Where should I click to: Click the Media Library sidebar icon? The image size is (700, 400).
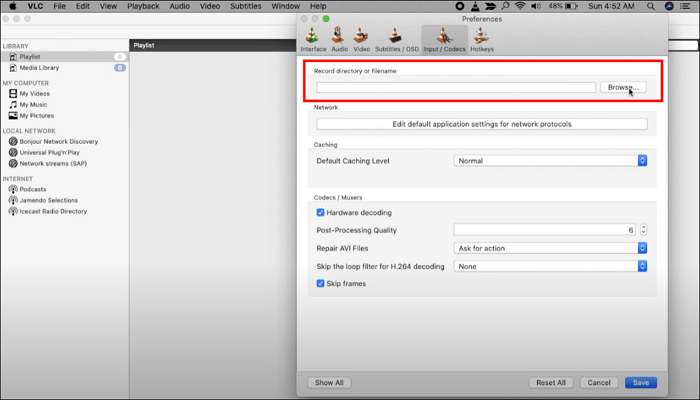click(13, 68)
